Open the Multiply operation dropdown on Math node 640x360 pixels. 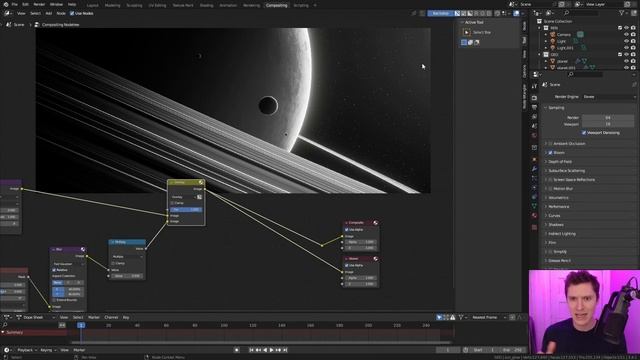pos(127,256)
